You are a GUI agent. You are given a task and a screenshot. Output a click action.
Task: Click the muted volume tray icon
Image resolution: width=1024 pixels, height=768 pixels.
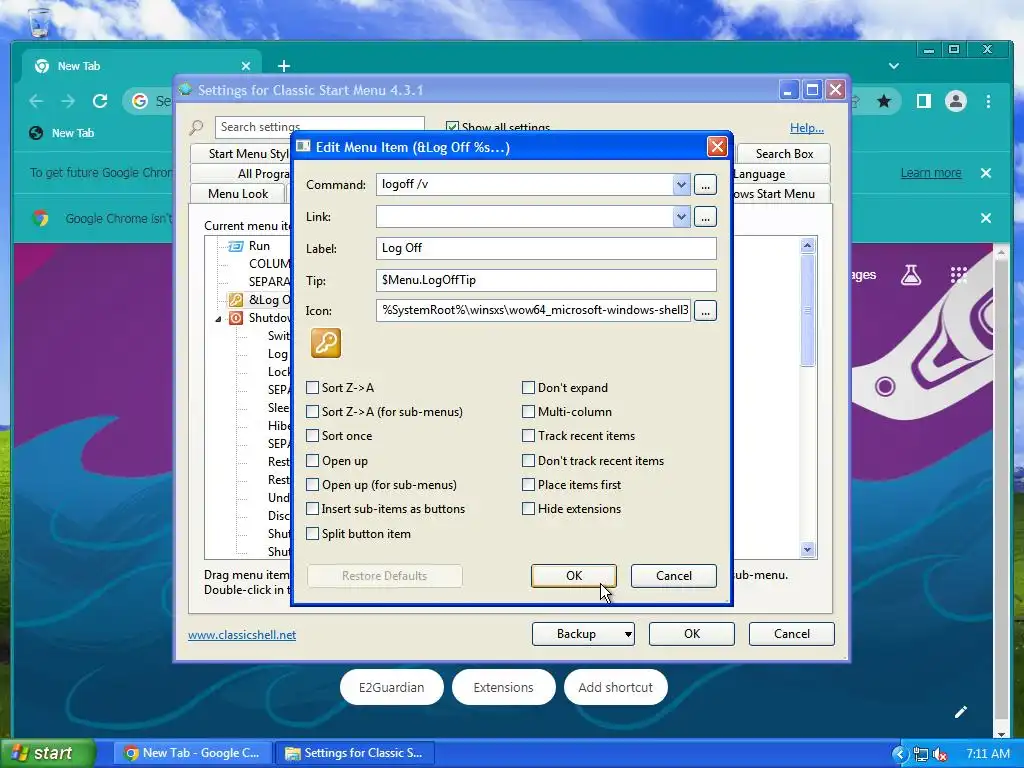click(940, 754)
